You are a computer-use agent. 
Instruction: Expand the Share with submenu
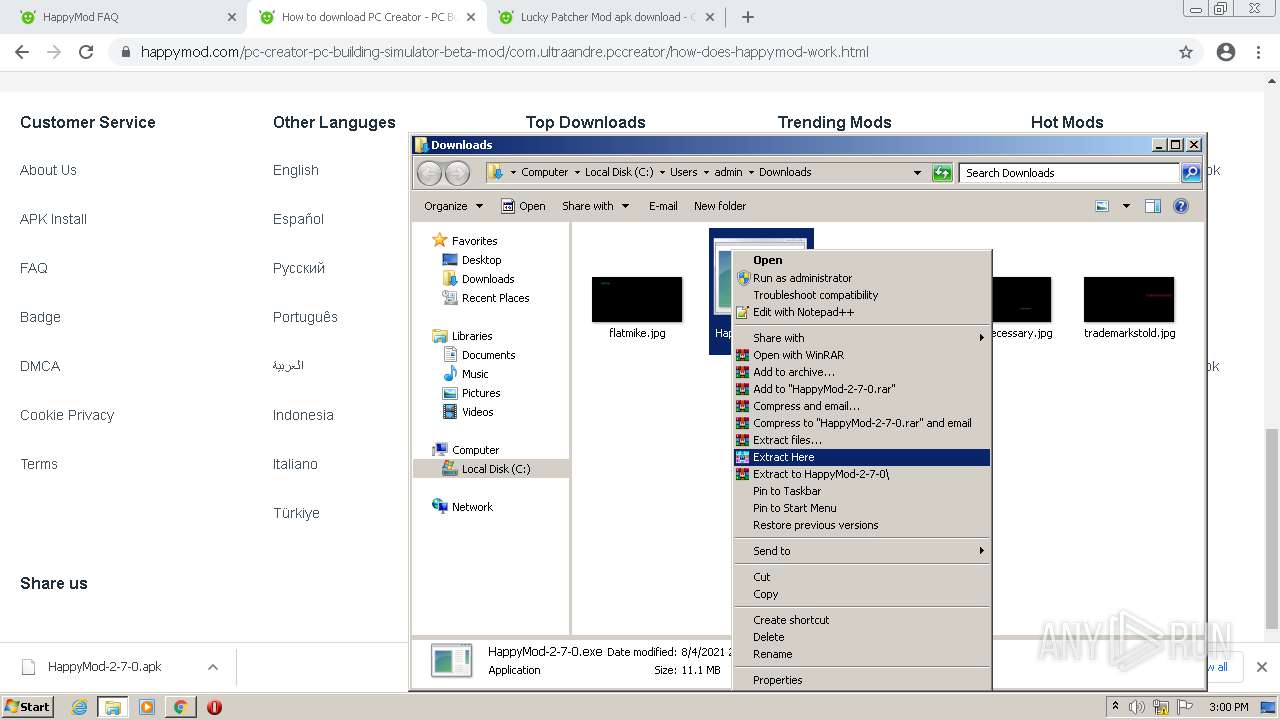(x=862, y=338)
